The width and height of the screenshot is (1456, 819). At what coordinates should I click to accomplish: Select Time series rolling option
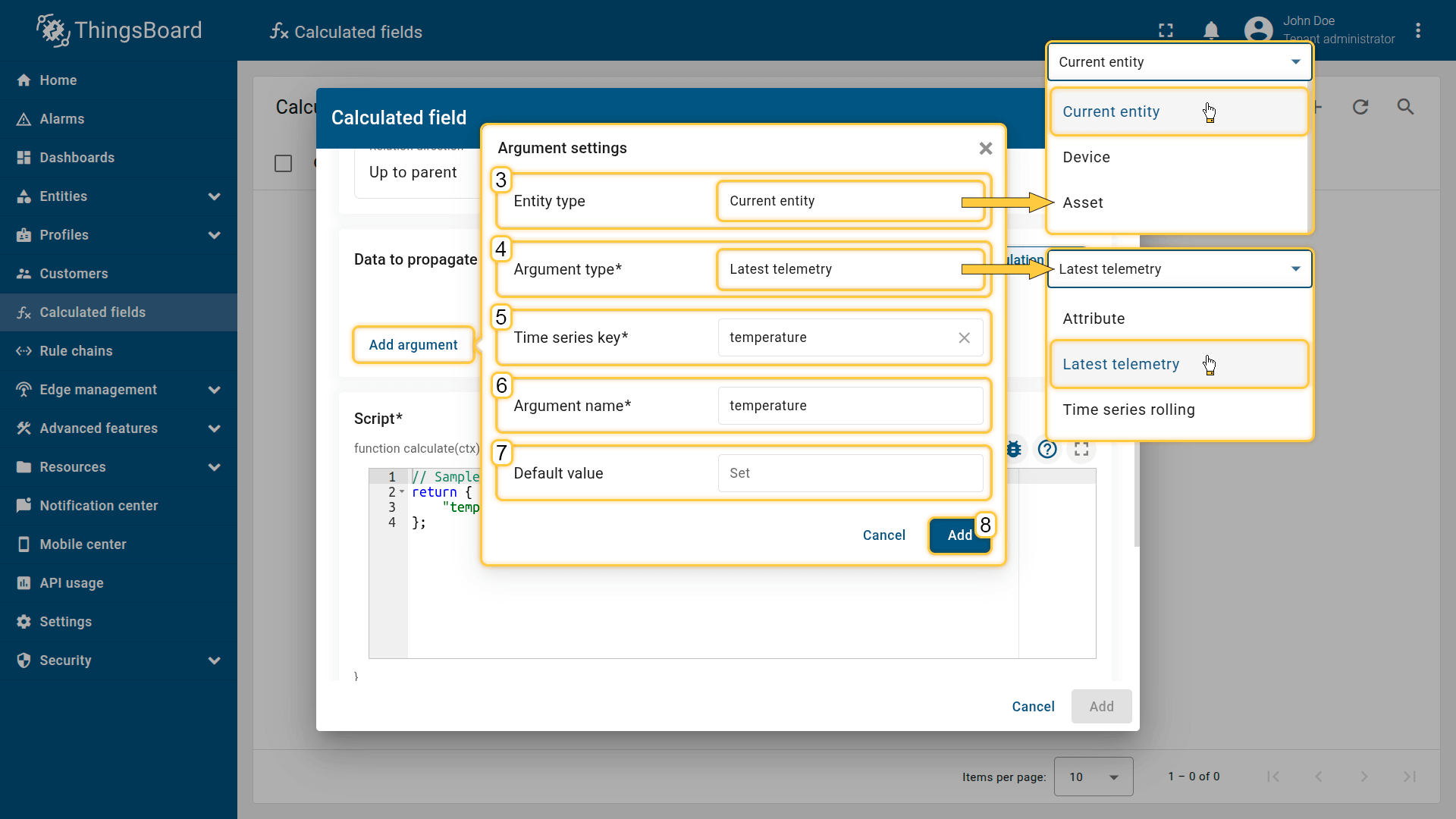(1128, 409)
